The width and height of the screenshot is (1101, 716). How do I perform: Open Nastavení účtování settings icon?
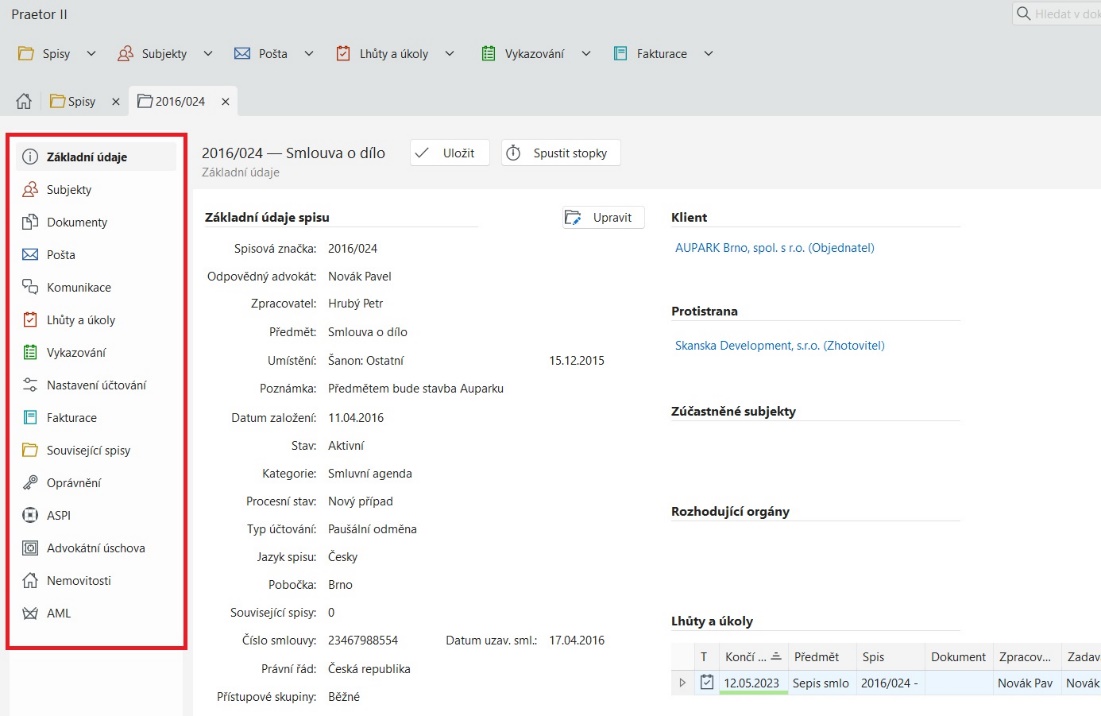click(30, 385)
